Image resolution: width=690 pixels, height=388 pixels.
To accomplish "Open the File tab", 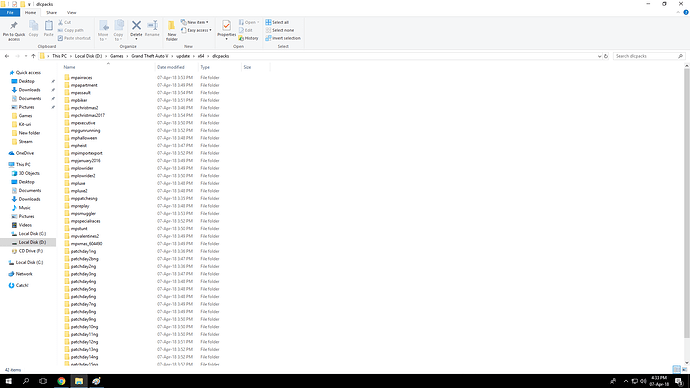I will tap(10, 13).
